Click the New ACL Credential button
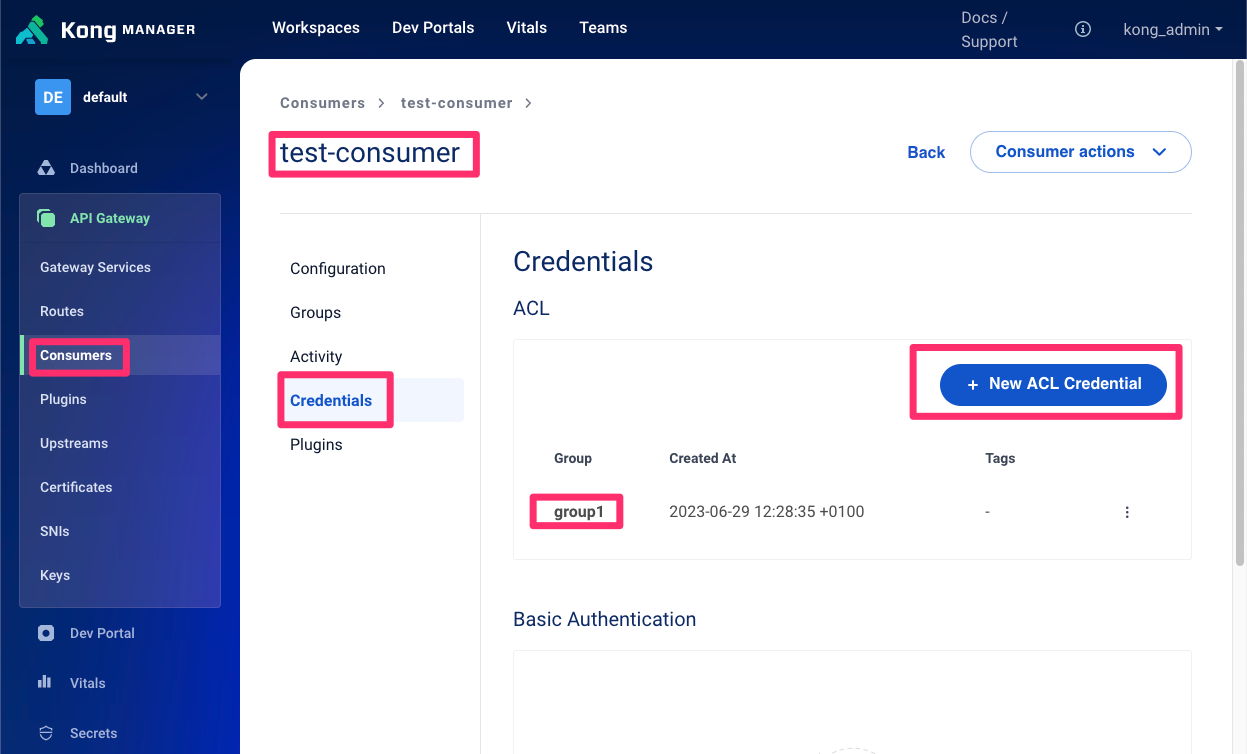 click(1053, 384)
